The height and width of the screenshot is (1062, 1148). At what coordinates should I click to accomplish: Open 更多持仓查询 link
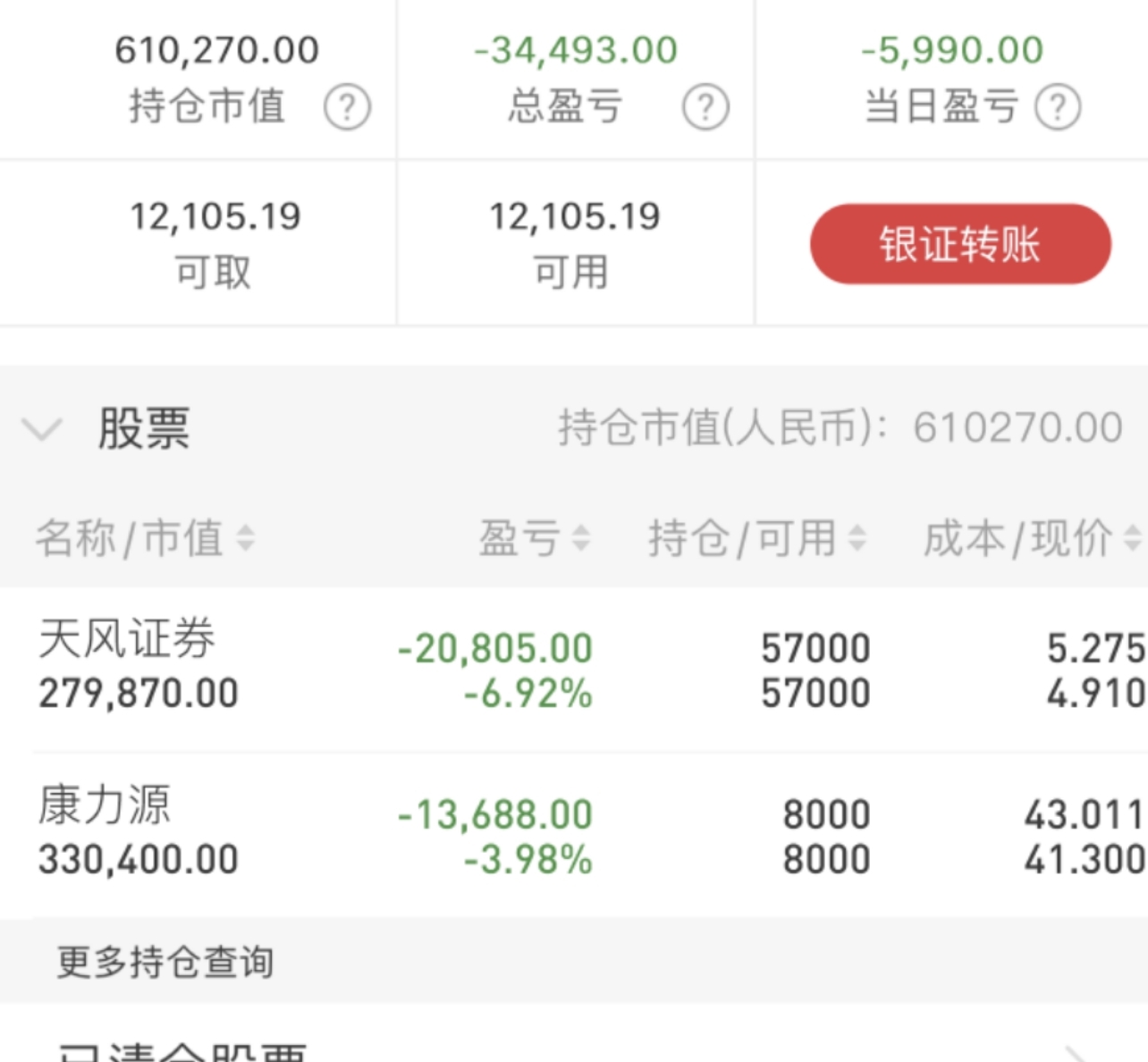click(x=165, y=962)
